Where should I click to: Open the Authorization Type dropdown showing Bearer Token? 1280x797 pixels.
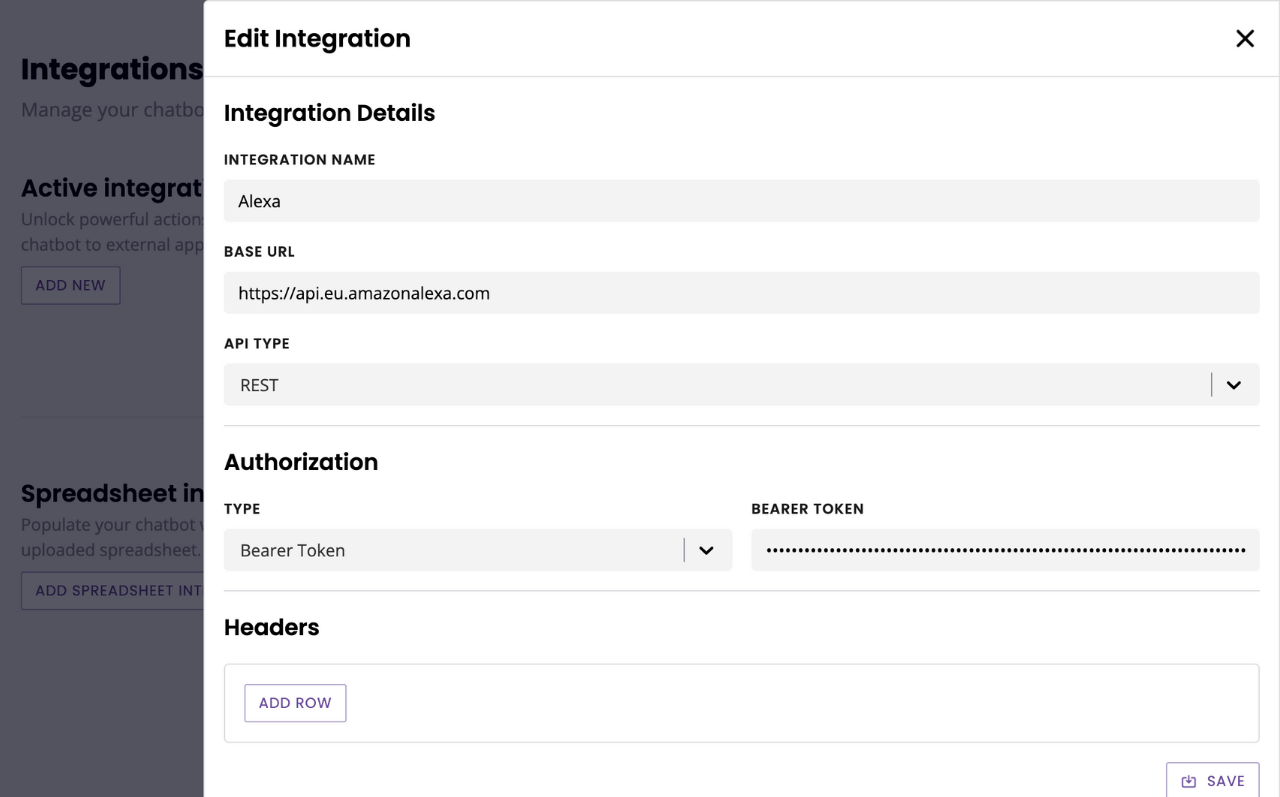pyautogui.click(x=478, y=550)
